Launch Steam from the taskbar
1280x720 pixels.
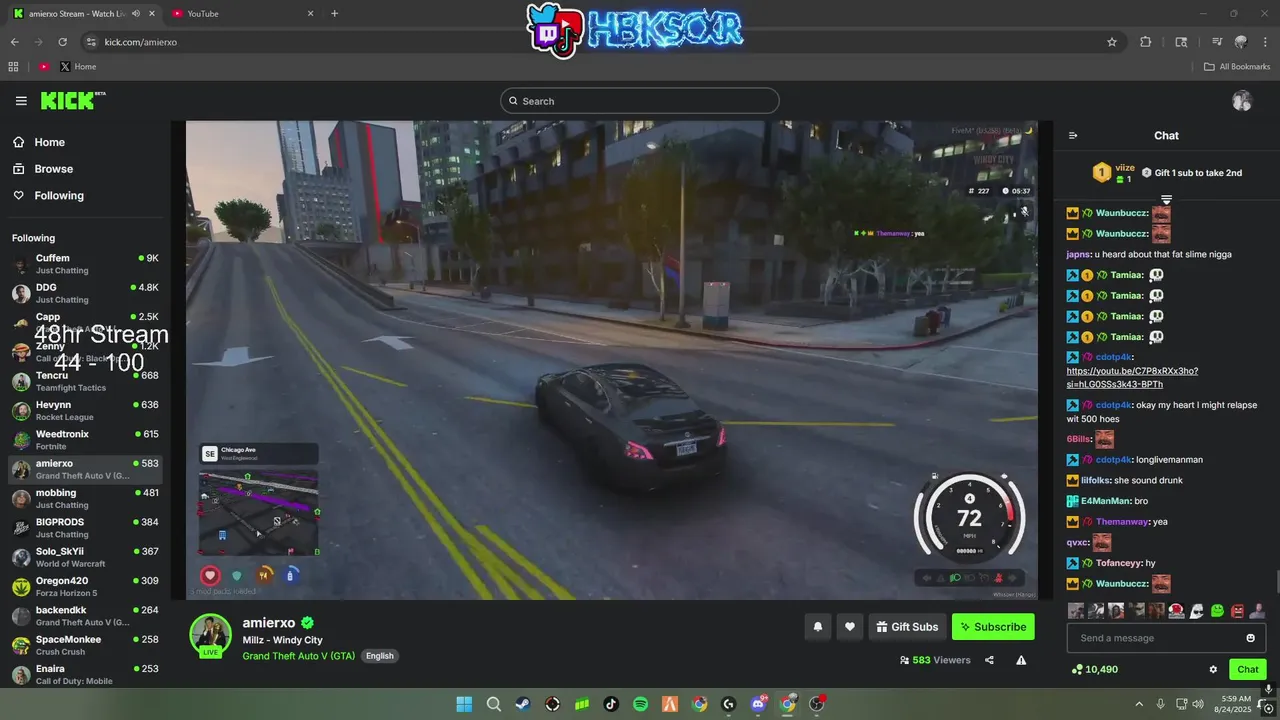[523, 704]
